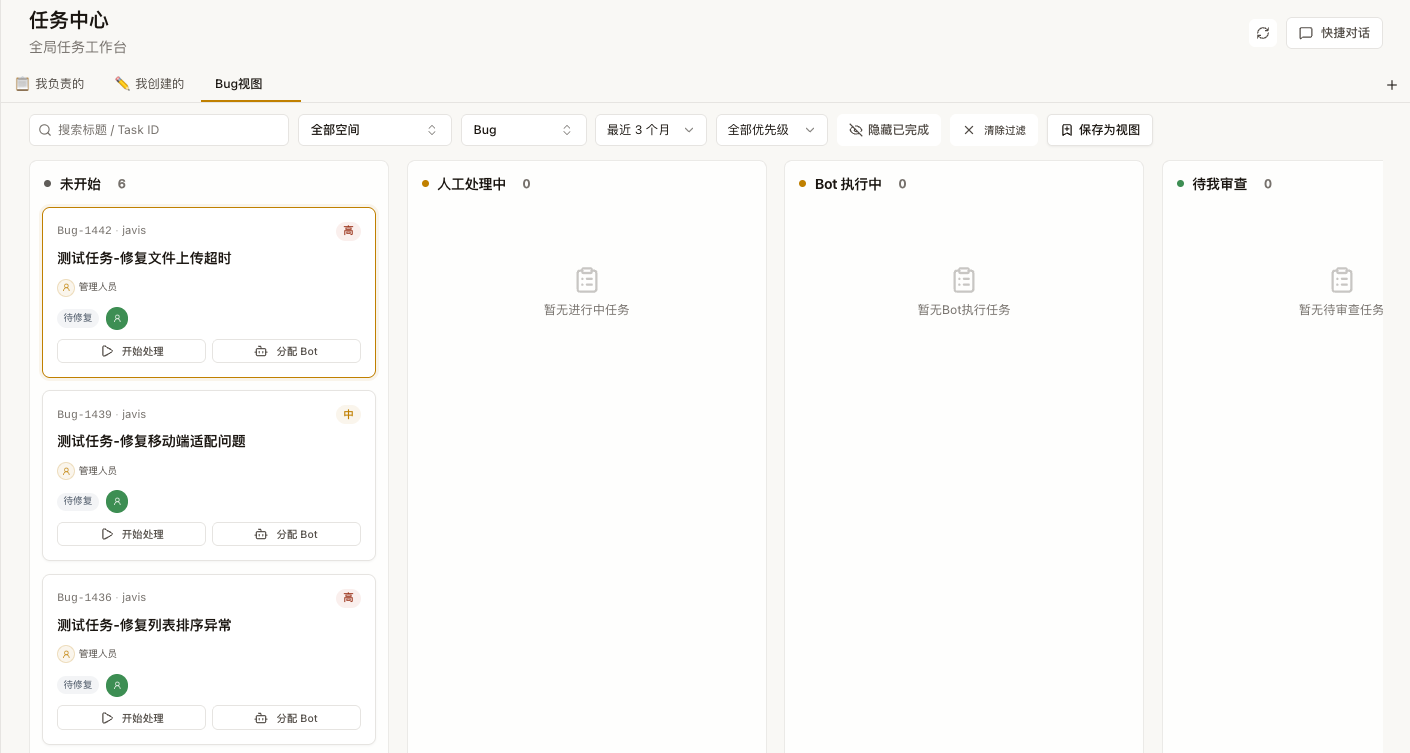This screenshot has height=753, width=1410.
Task: Toggle 隐藏已完成 filter
Action: (889, 130)
